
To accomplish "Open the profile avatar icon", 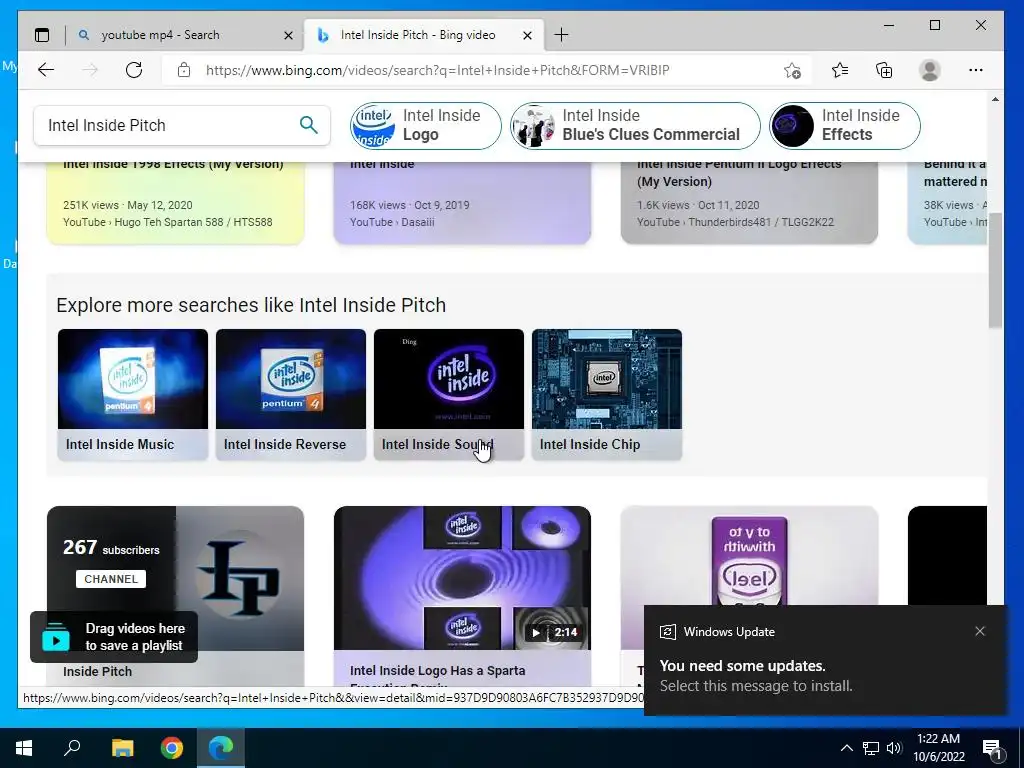I will click(x=929, y=70).
